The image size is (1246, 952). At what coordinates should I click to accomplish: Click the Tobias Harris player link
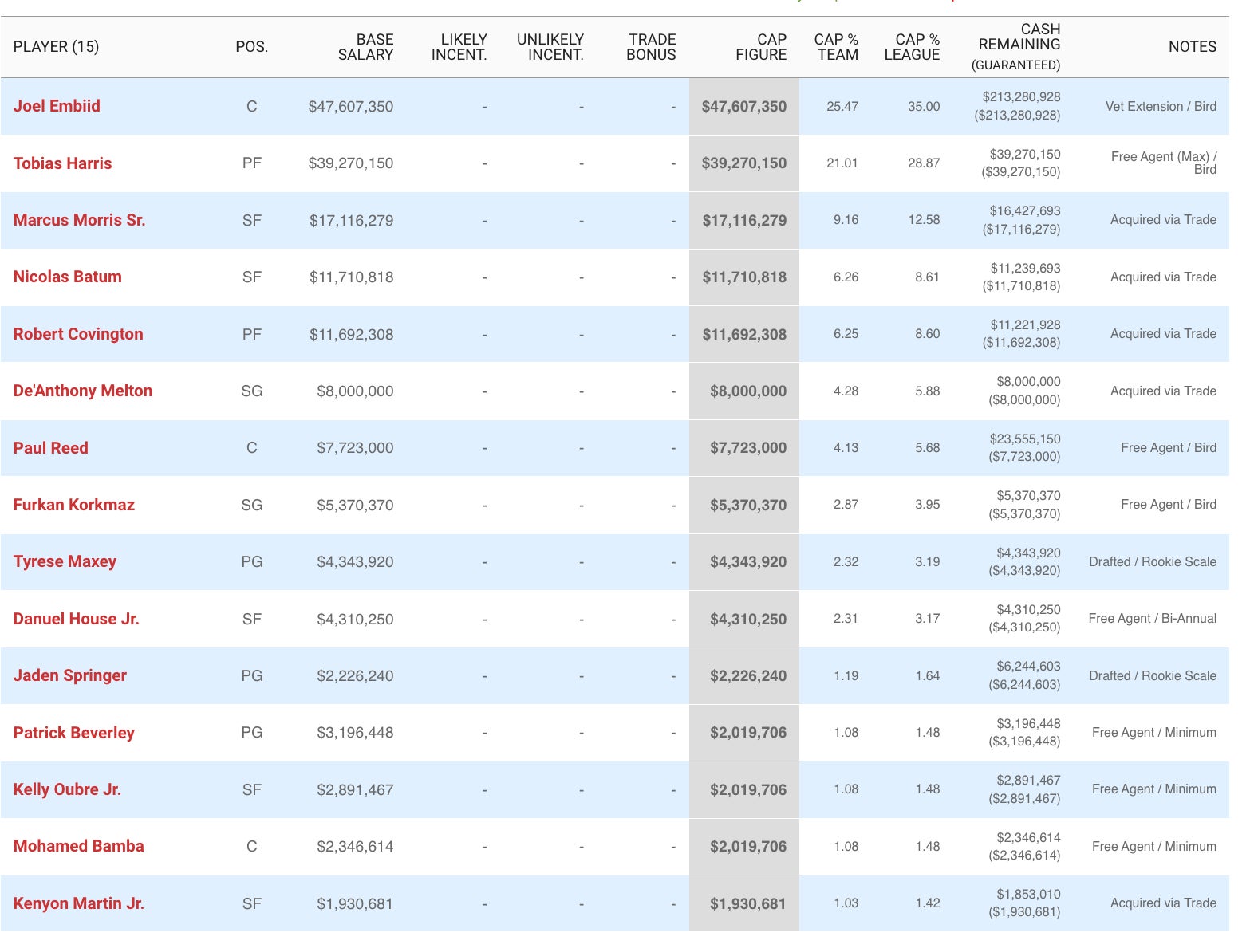click(62, 163)
